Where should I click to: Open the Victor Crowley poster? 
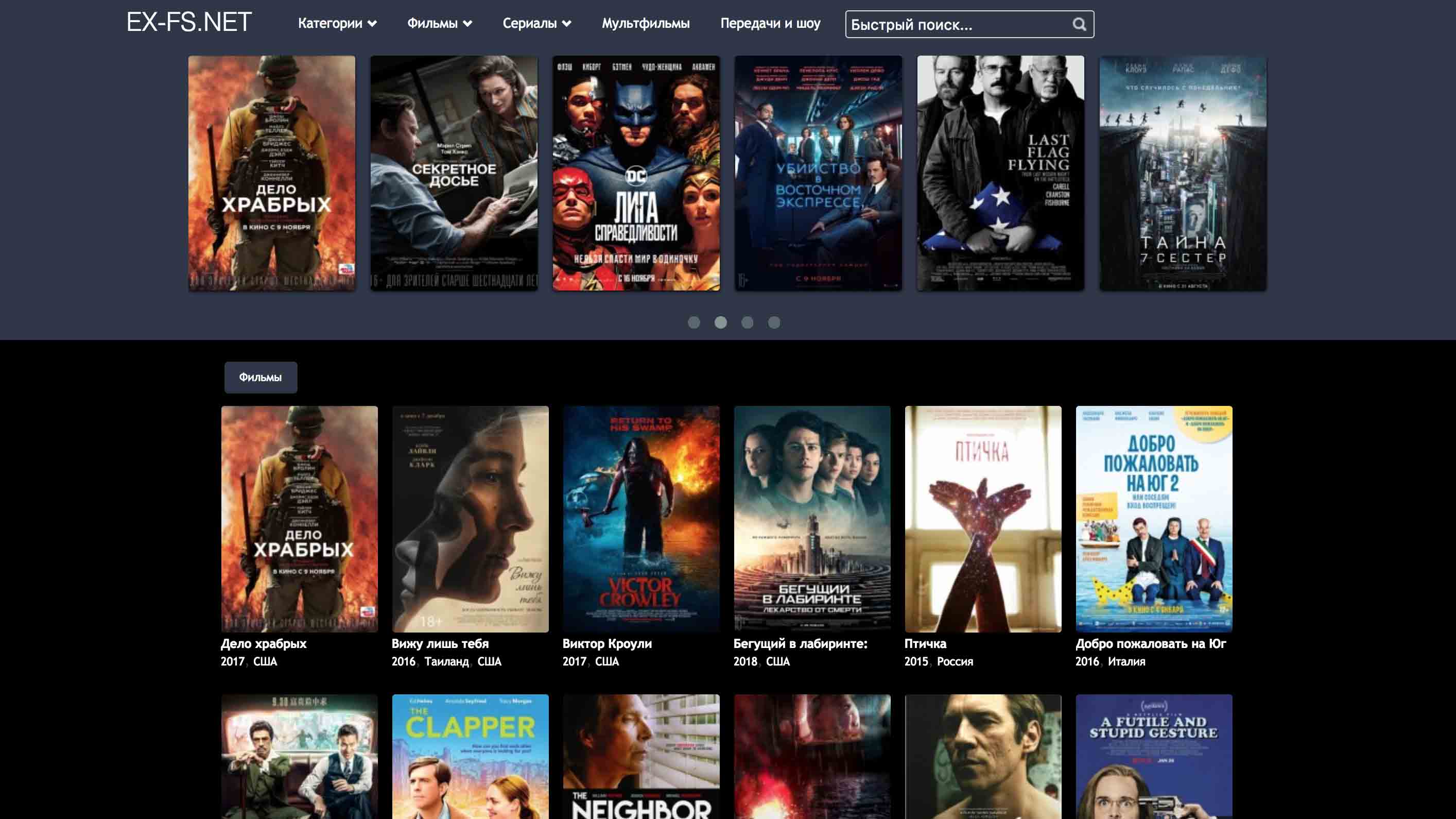642,519
